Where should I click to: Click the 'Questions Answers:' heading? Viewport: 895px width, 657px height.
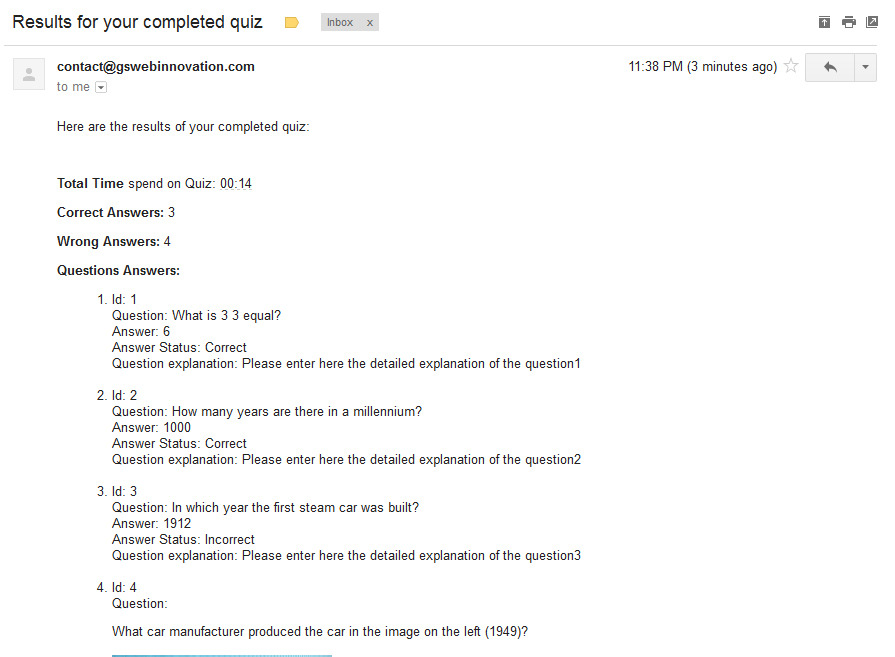pos(118,271)
